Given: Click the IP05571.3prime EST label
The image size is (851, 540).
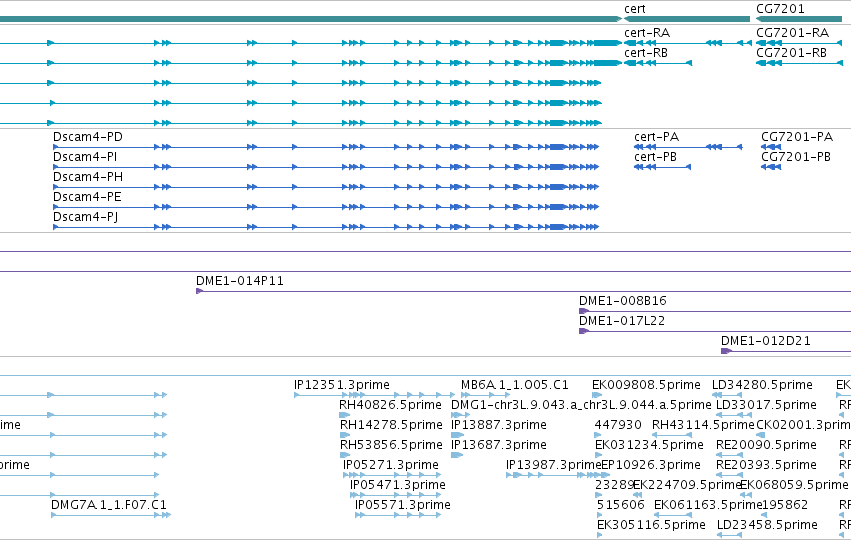Looking at the screenshot, I should (403, 505).
